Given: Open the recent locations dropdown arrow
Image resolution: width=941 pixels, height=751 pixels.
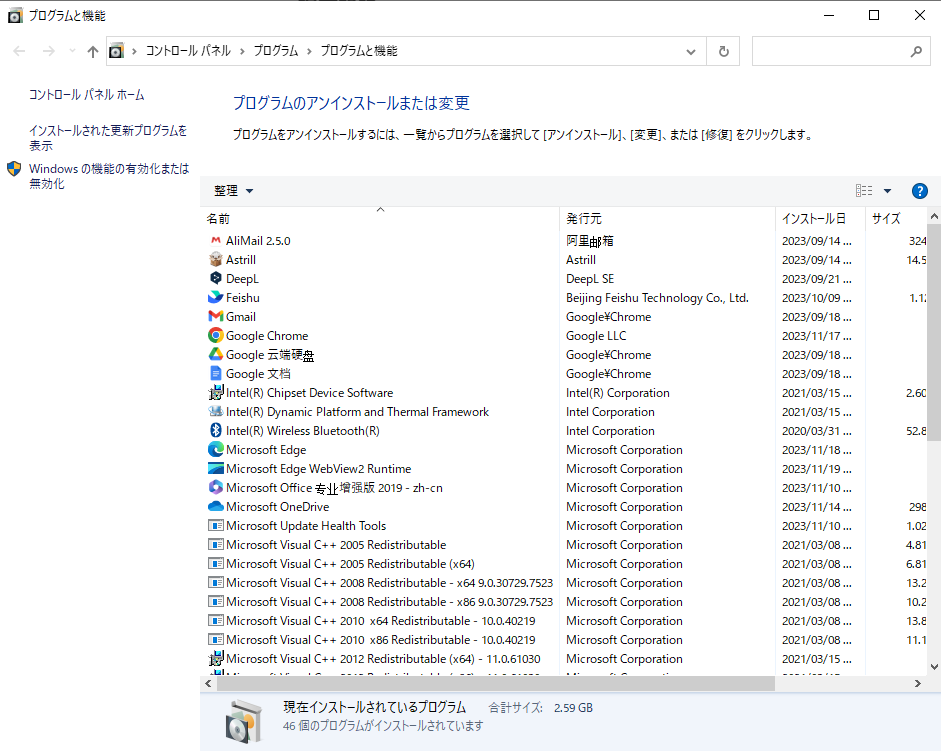Looking at the screenshot, I should (72, 51).
